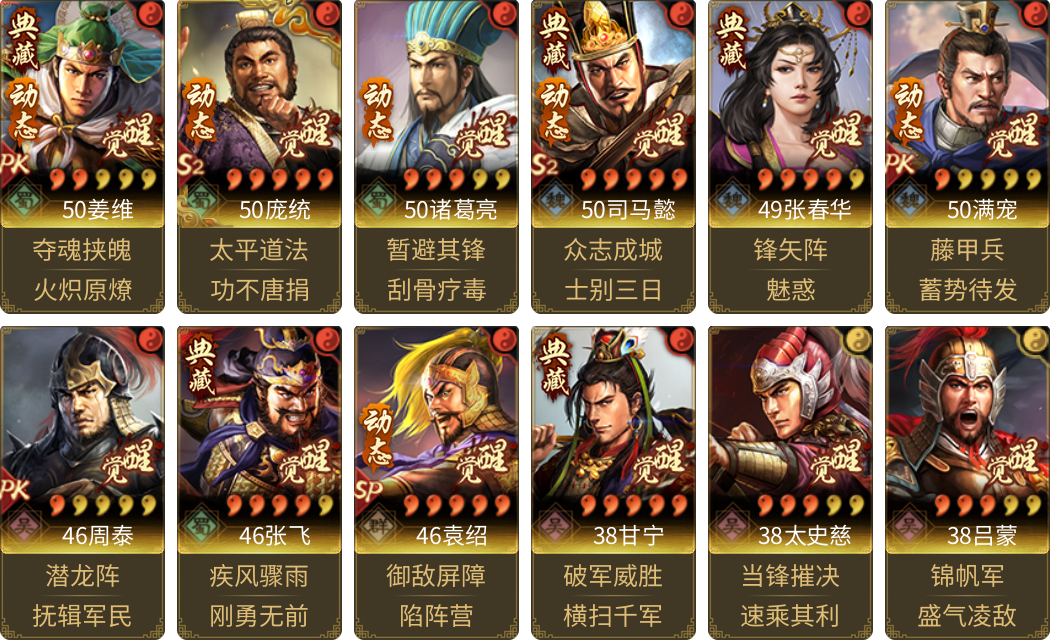Click the 刮骨疗毒 skill under 诸葛亮

[x=437, y=290]
